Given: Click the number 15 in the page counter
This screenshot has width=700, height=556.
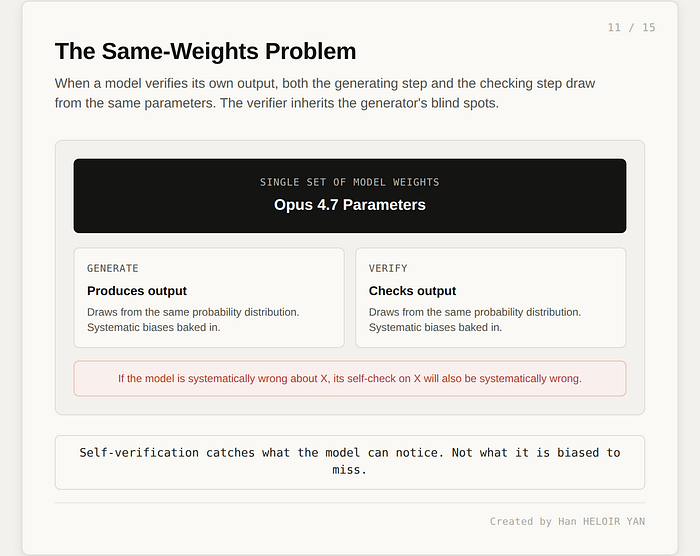Looking at the screenshot, I should (649, 28).
